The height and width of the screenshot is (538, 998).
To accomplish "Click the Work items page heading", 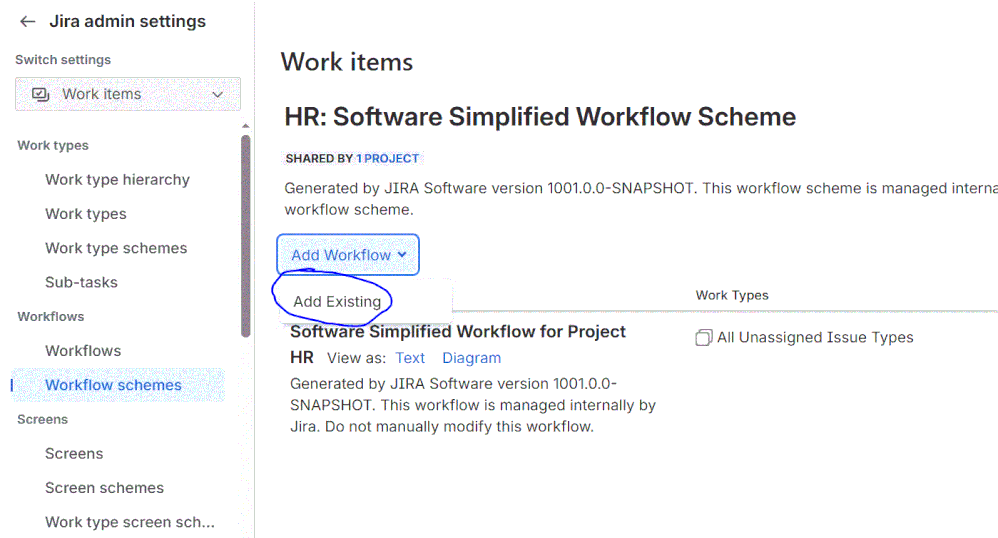I will click(x=347, y=62).
